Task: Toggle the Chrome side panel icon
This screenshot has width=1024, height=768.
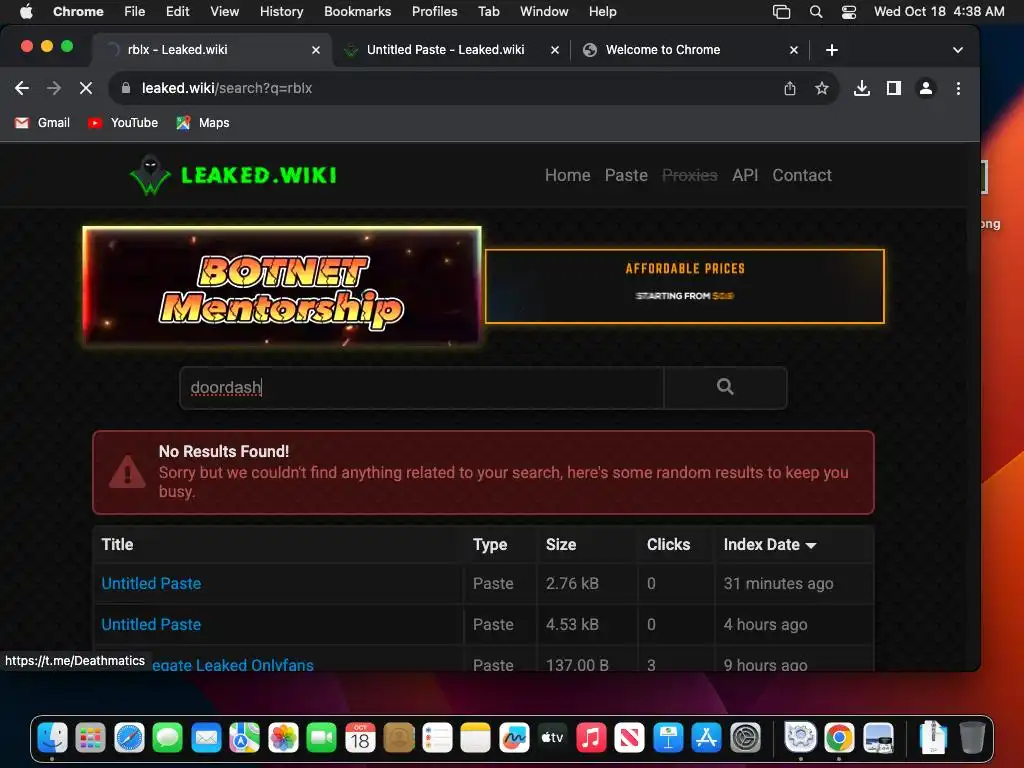Action: pyautogui.click(x=893, y=88)
